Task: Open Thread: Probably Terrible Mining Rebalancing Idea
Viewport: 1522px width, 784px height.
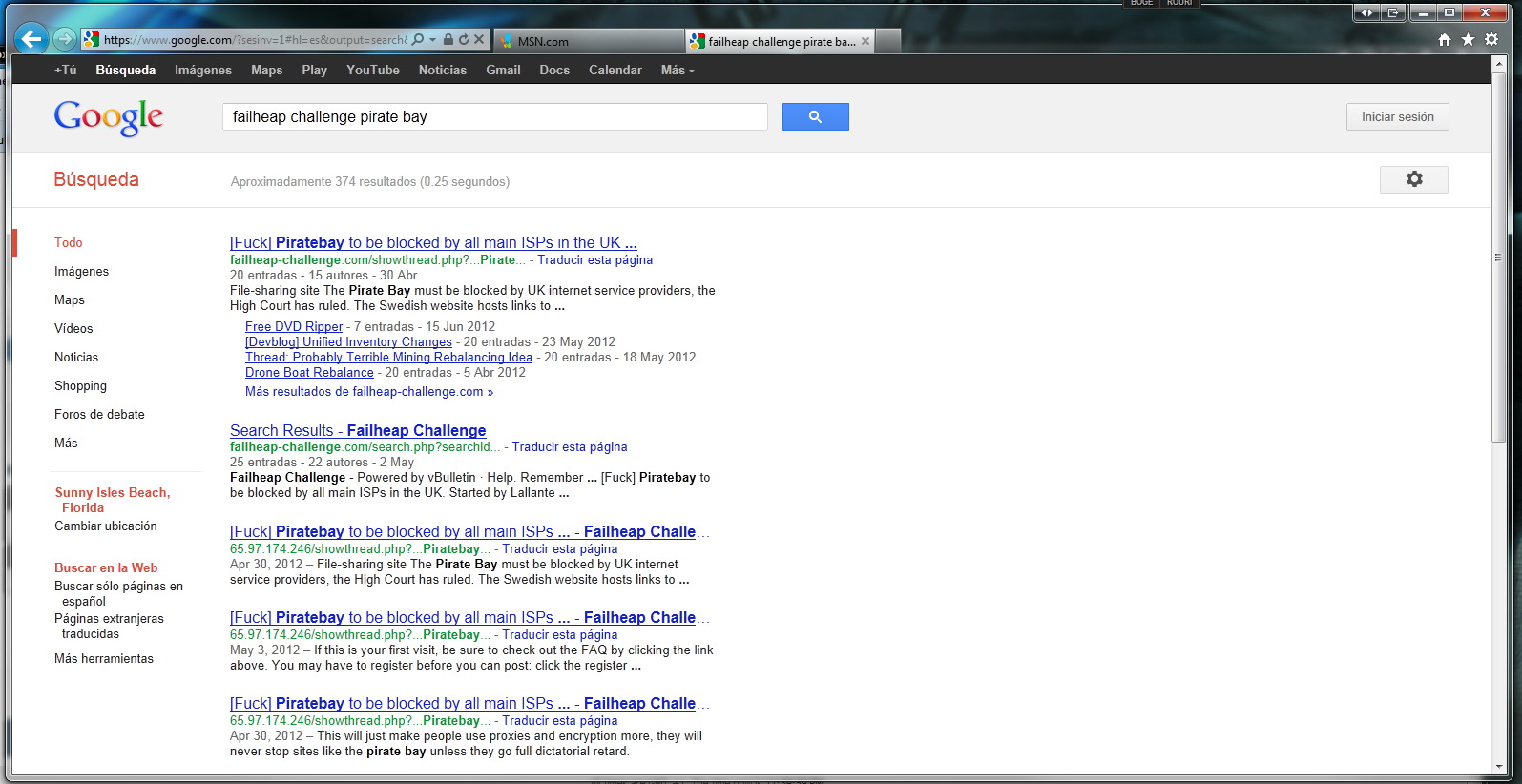Action: 388,357
